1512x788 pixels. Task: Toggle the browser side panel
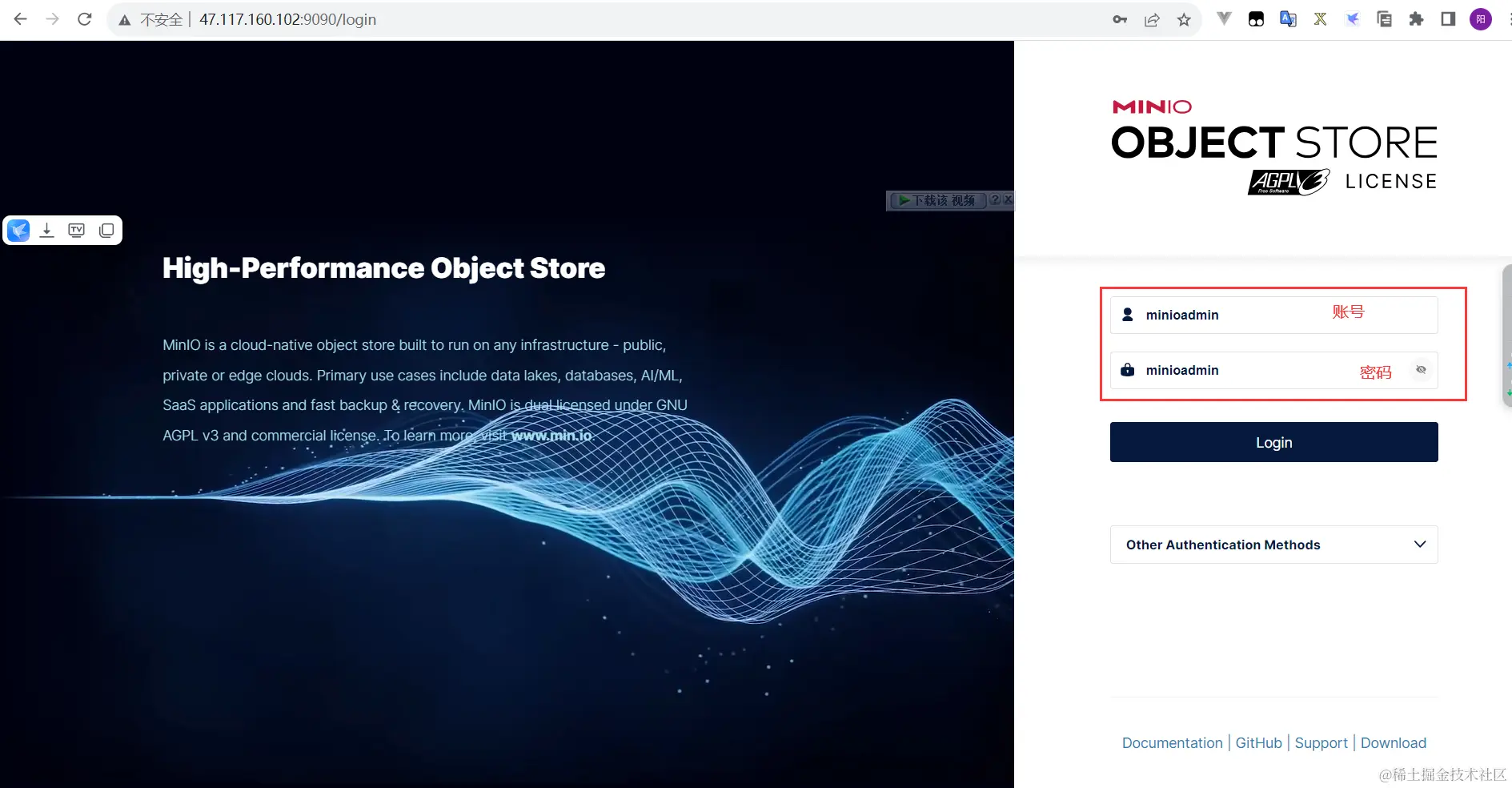click(x=1448, y=19)
